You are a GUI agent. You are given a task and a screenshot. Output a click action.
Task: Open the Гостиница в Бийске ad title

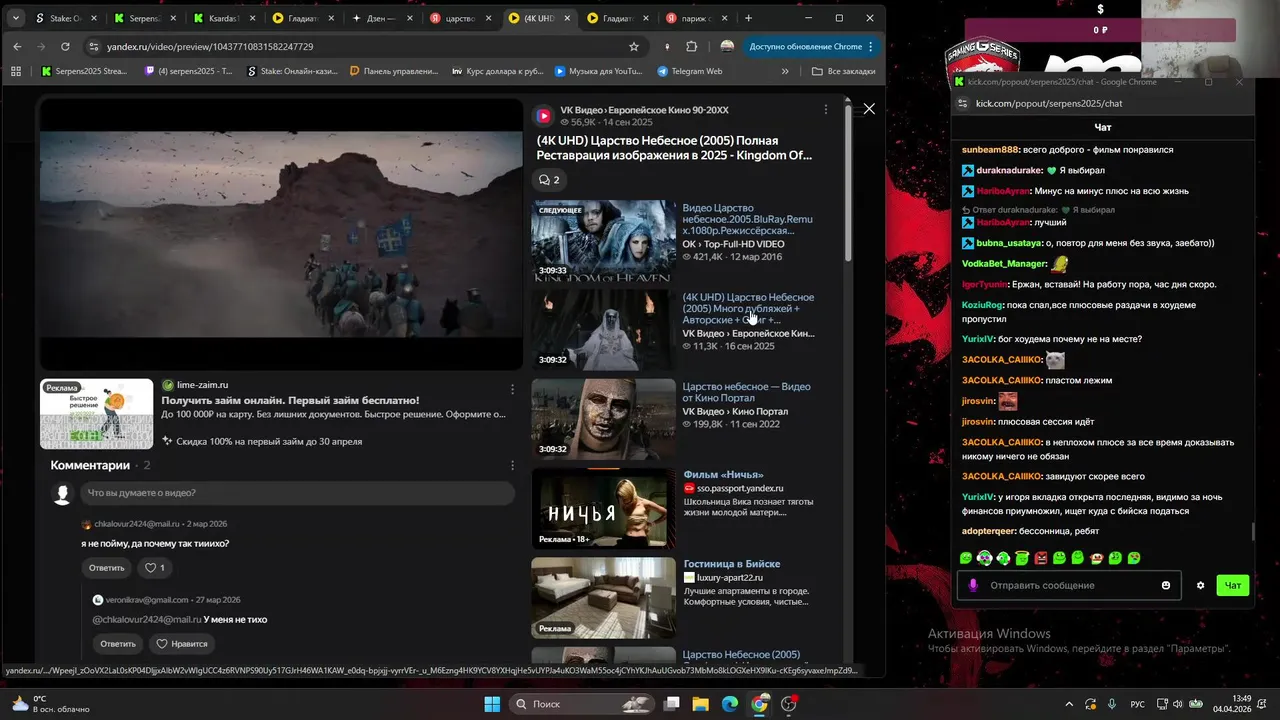tap(732, 564)
